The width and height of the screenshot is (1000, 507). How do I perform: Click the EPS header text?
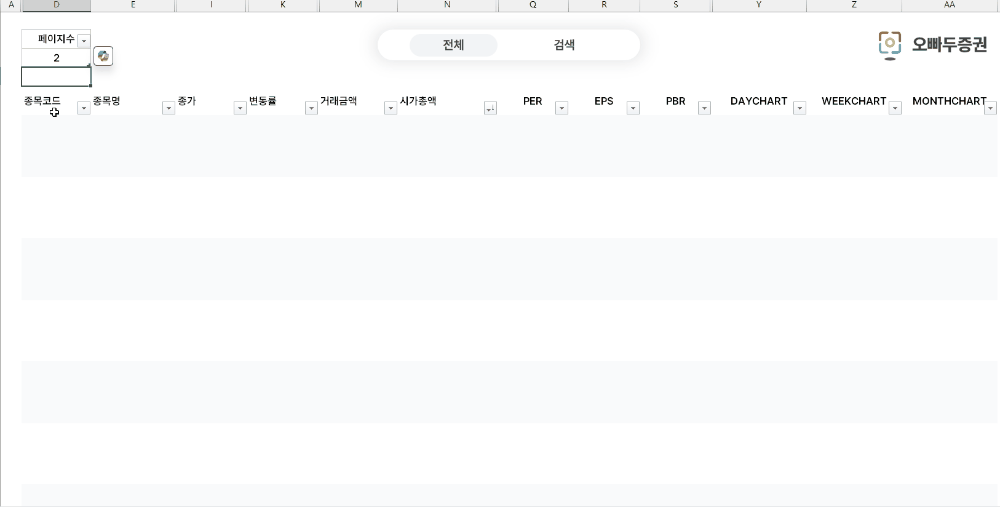point(604,101)
